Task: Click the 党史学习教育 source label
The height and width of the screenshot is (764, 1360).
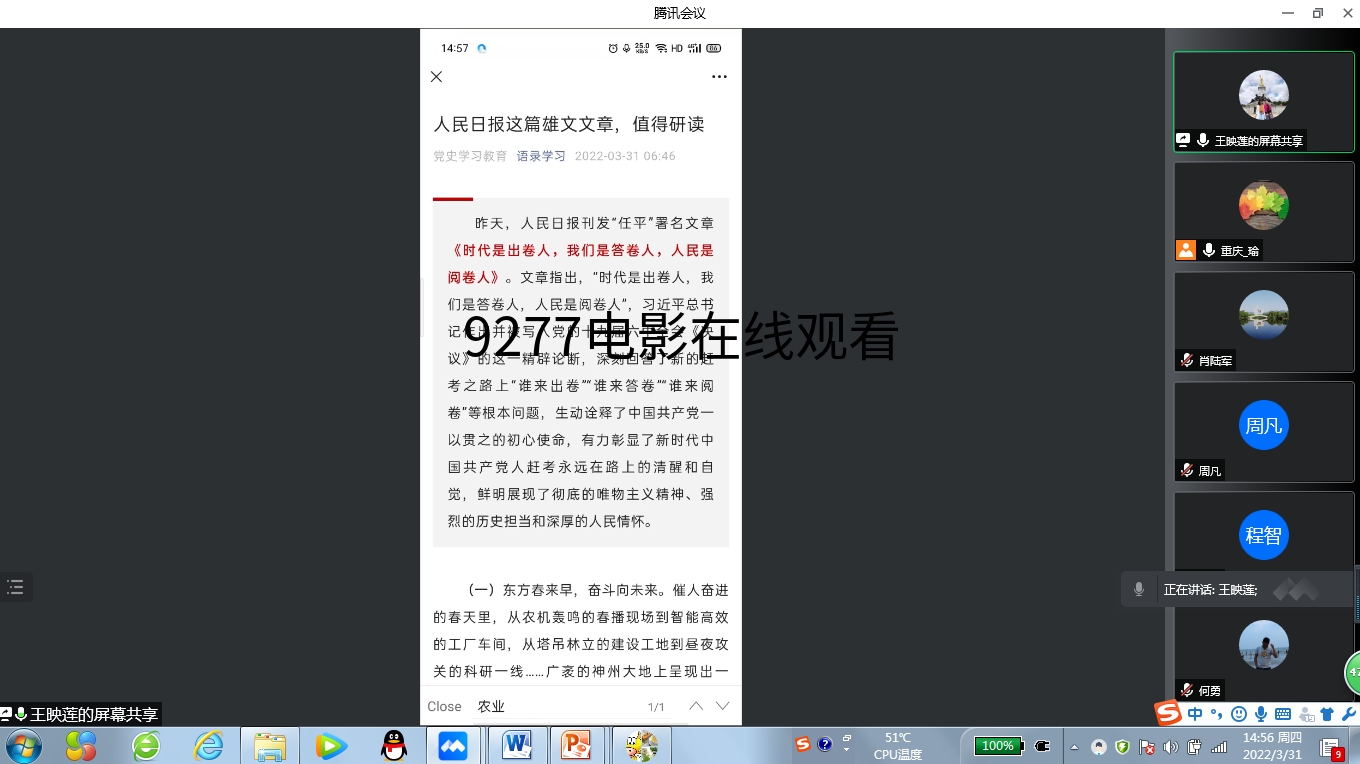Action: [x=470, y=156]
